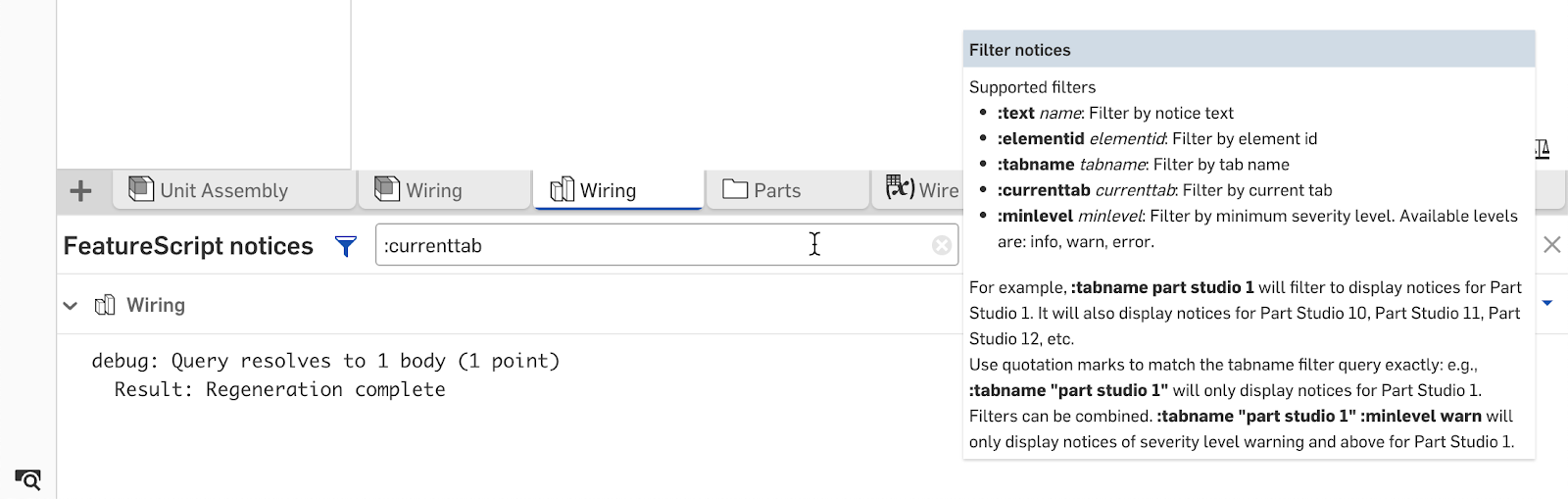Click the debug 'Query resolves to 1 body' notice
Image resolution: width=1568 pixels, height=499 pixels.
325,361
